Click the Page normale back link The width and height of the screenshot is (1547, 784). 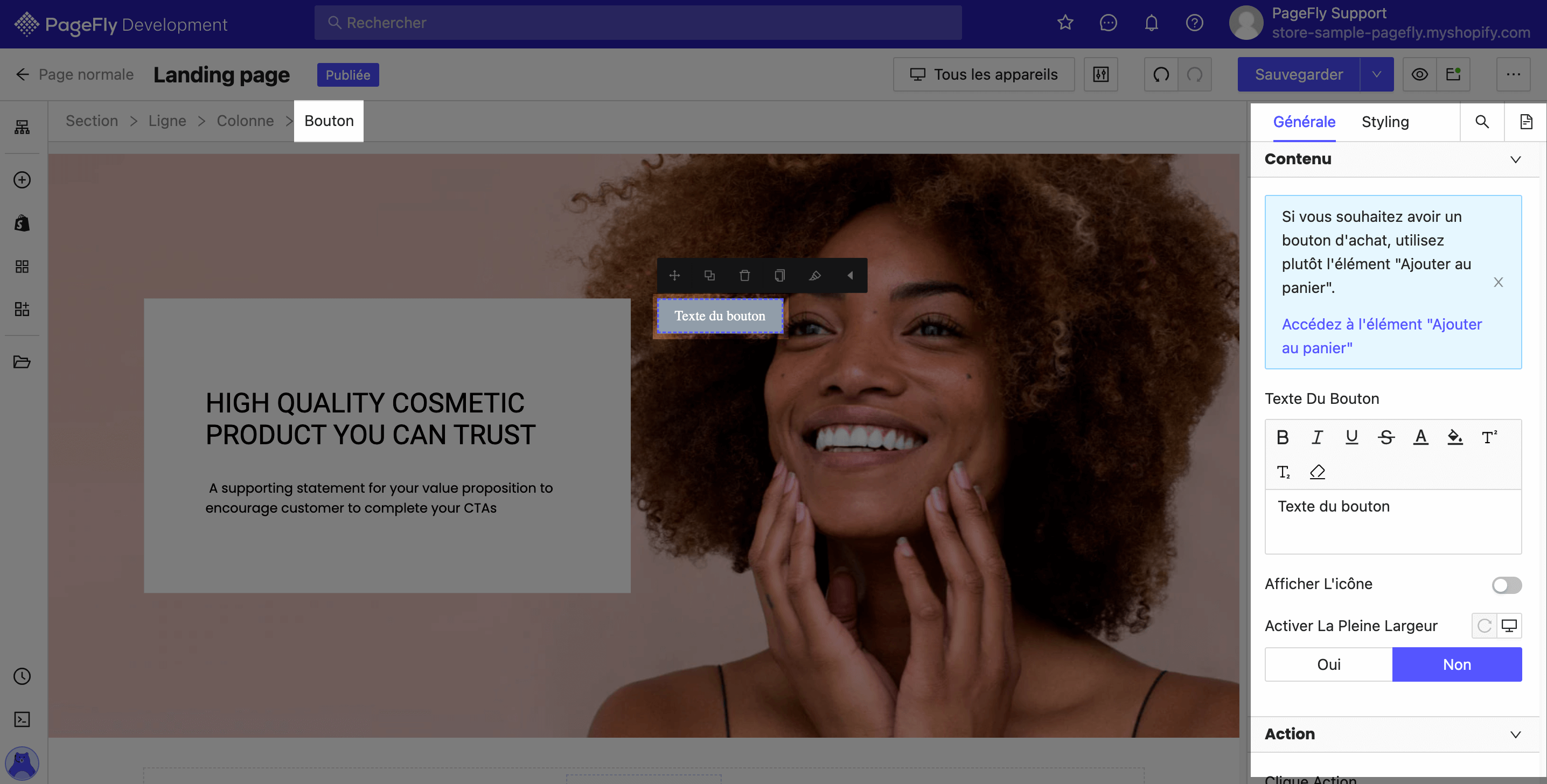(x=86, y=74)
